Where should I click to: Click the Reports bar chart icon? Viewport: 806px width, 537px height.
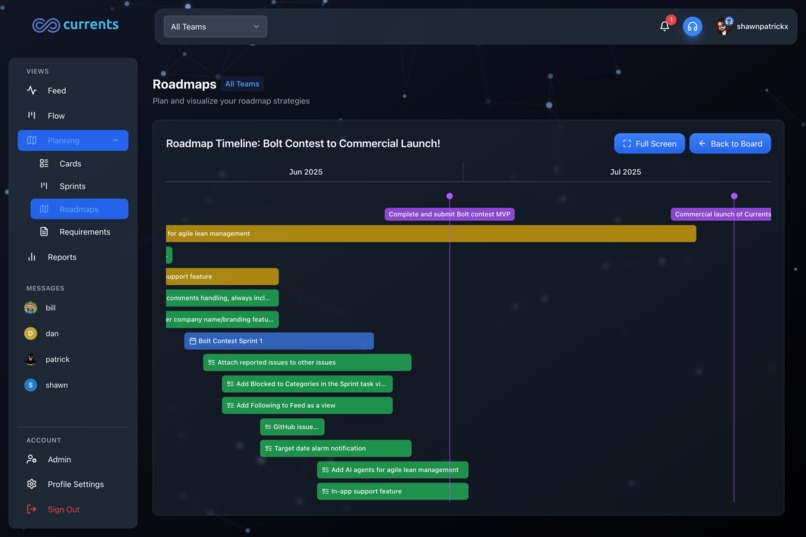point(32,257)
